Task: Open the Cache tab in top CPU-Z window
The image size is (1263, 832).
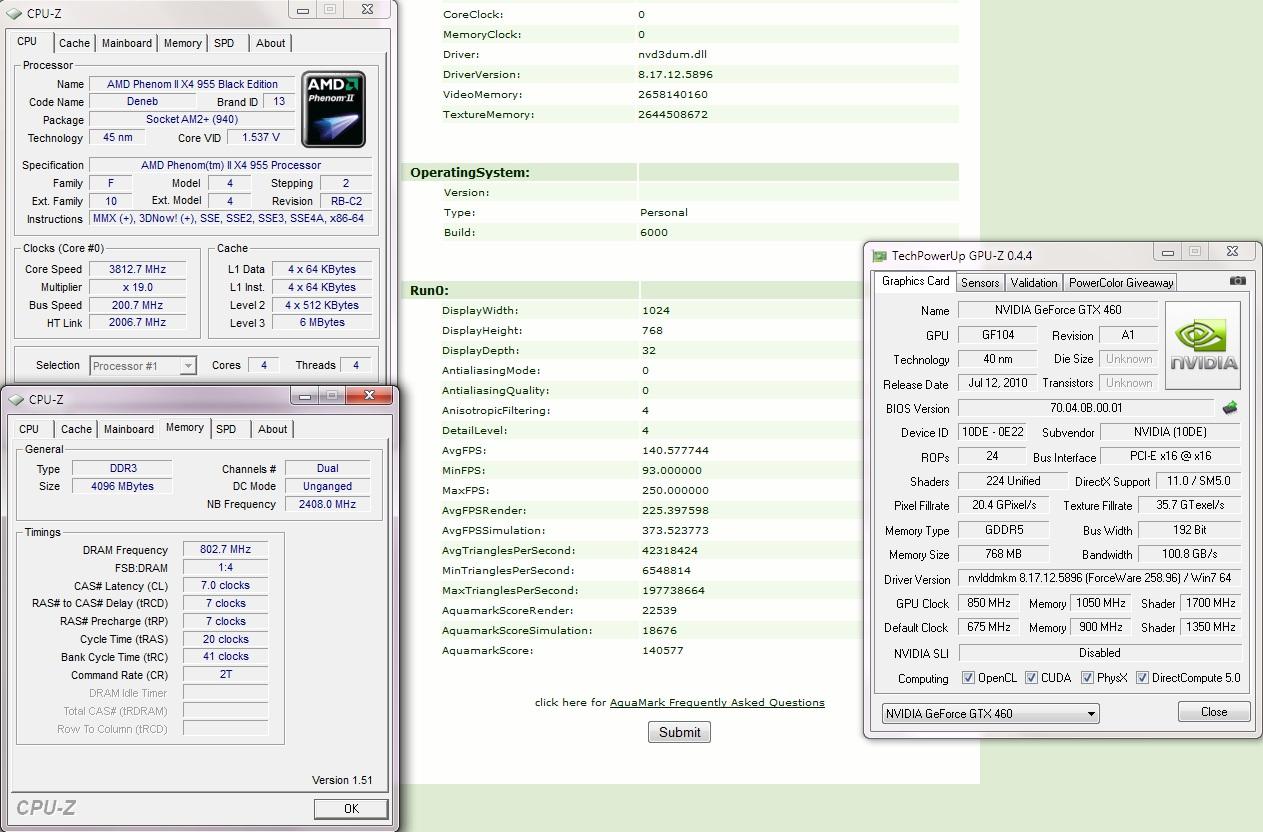Action: point(74,43)
